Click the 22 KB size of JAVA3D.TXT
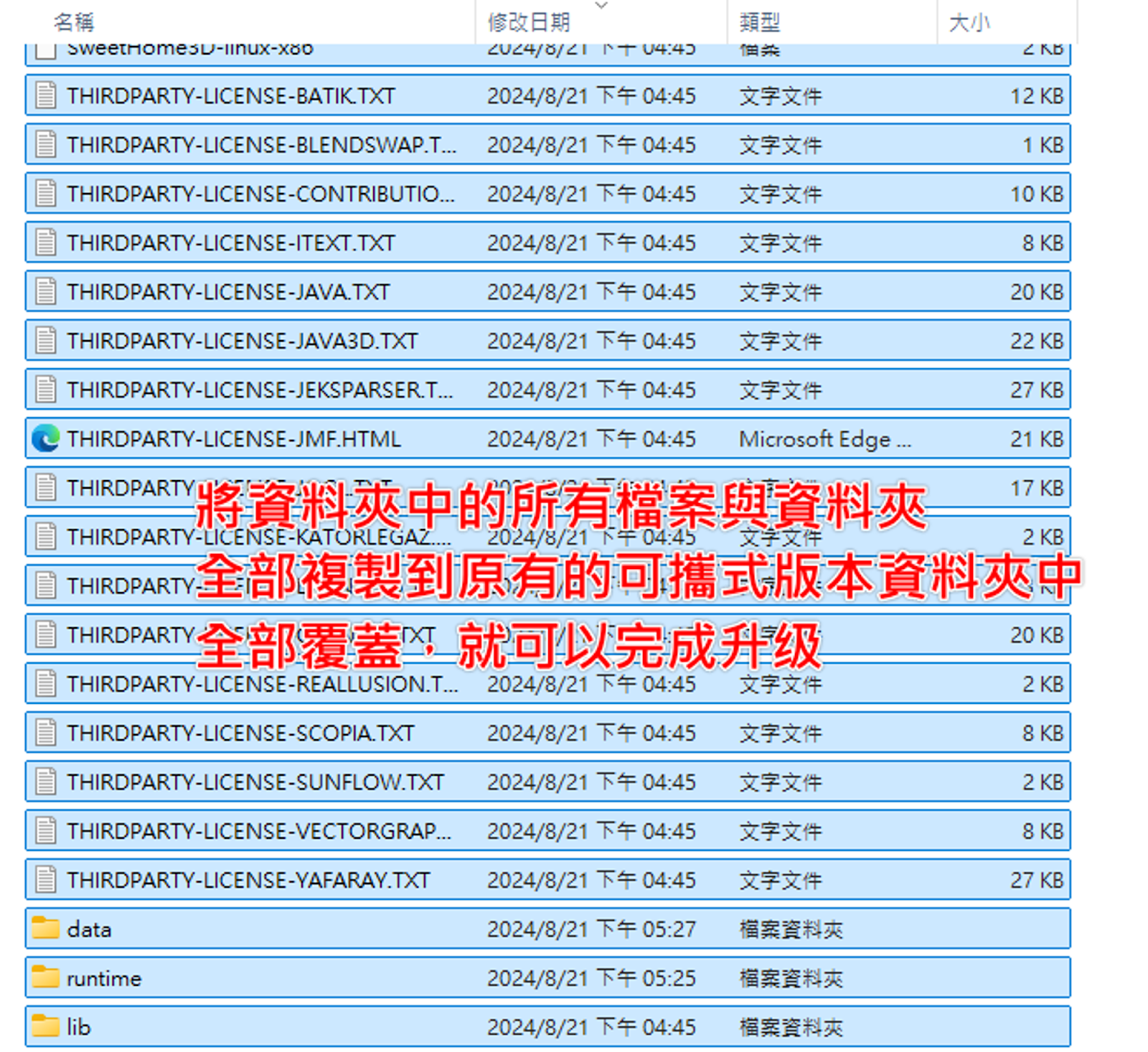The height and width of the screenshot is (1052, 1148). click(x=1037, y=340)
